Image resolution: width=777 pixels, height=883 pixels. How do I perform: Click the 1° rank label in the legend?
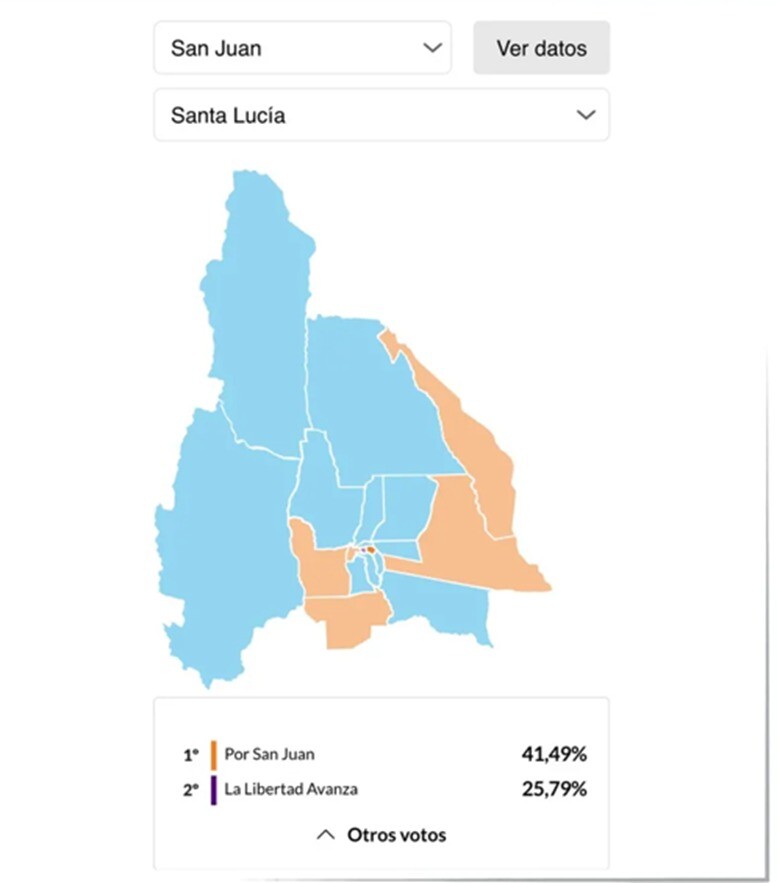[x=190, y=754]
